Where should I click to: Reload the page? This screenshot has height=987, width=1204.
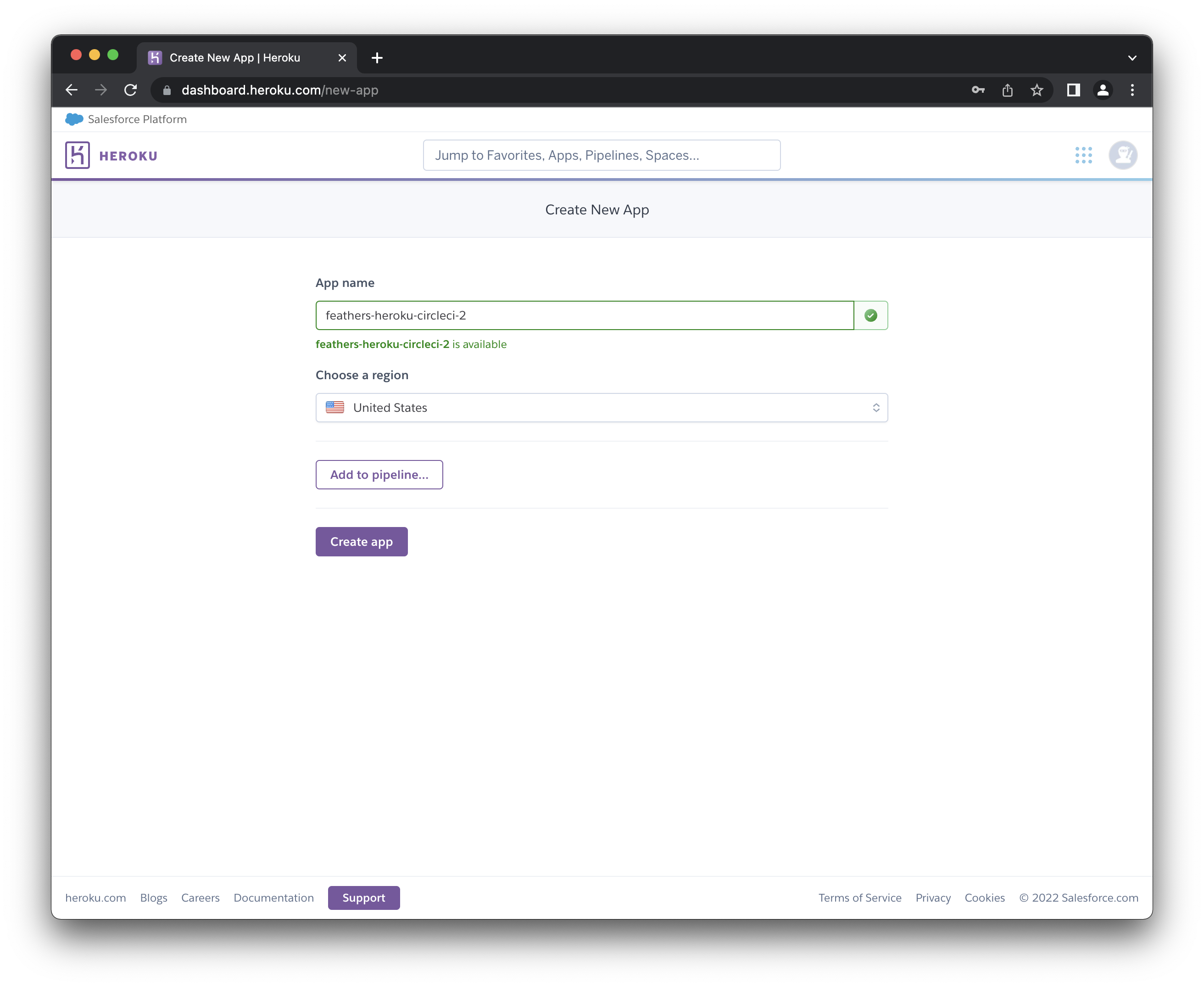131,90
